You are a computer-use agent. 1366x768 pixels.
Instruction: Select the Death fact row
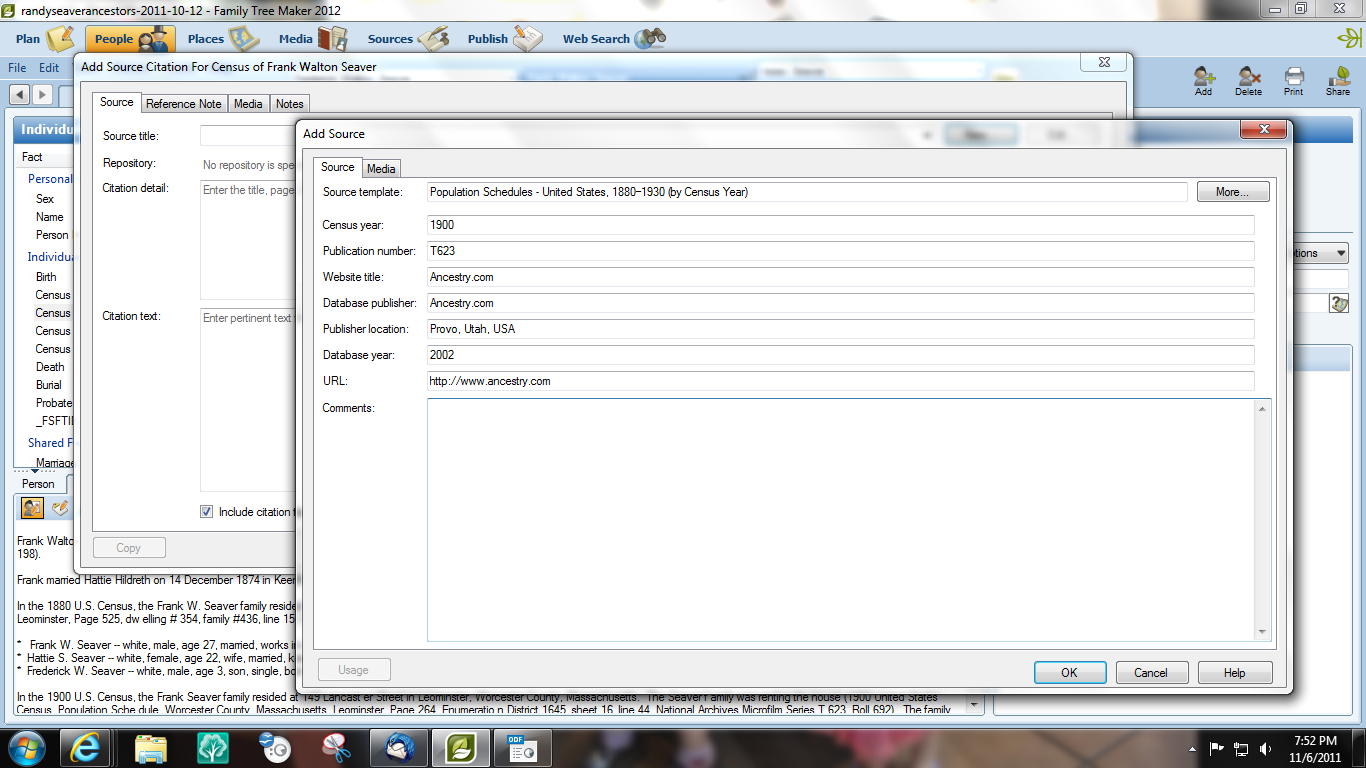(50, 367)
